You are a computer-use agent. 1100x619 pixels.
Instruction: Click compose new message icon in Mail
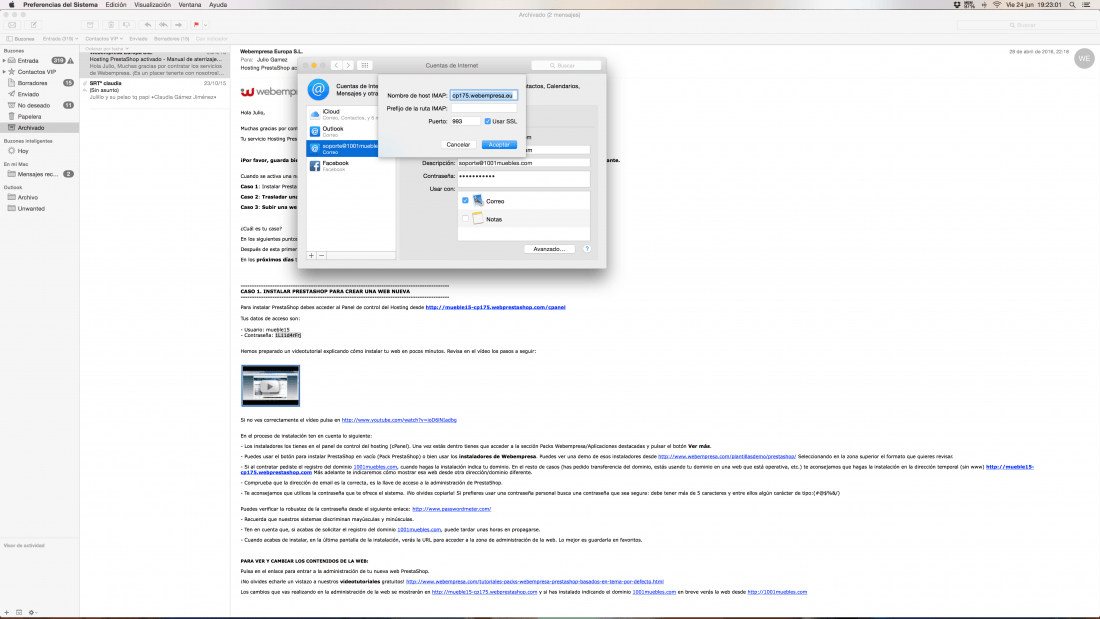33,25
